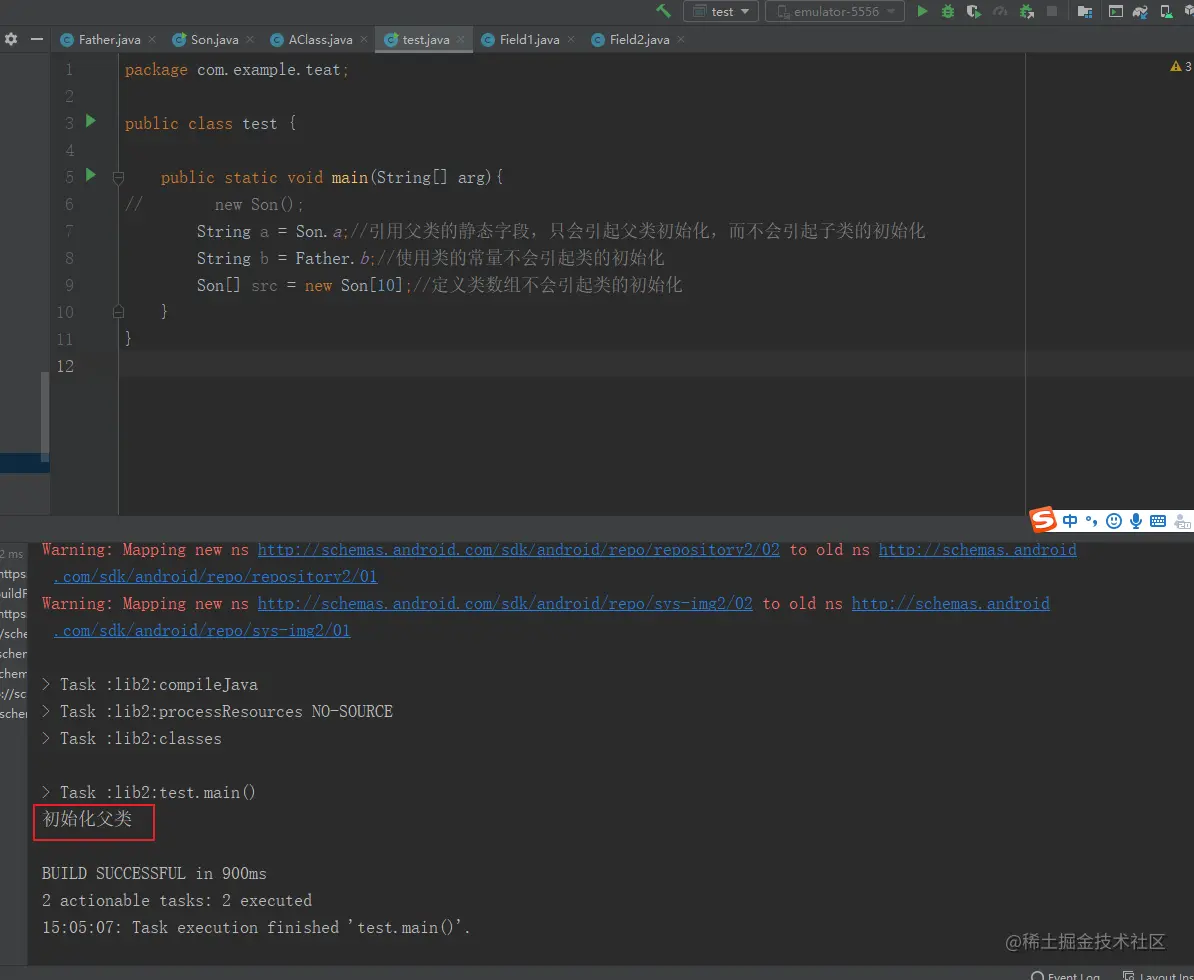
Task: Open Event Log in status bar
Action: [1066, 975]
